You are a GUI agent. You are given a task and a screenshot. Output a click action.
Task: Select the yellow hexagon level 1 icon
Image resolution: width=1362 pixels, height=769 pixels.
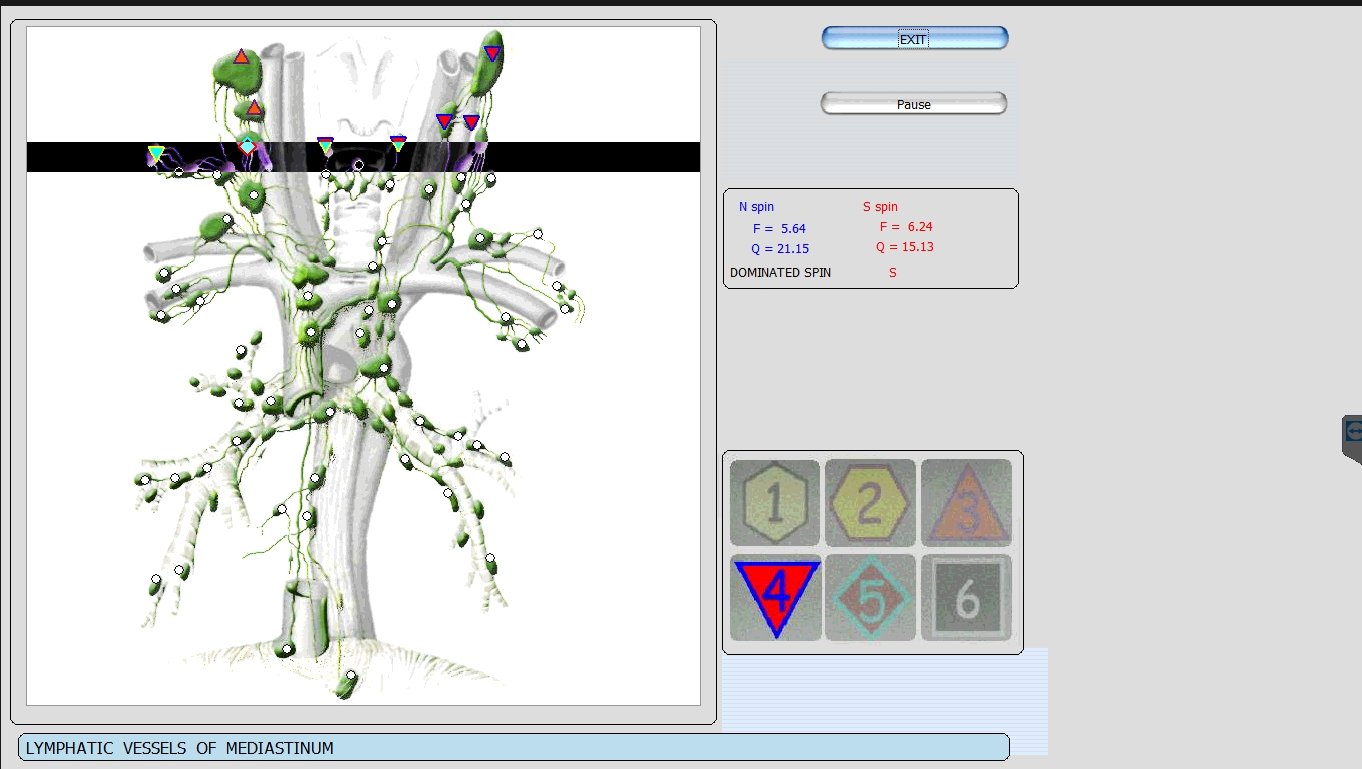775,503
